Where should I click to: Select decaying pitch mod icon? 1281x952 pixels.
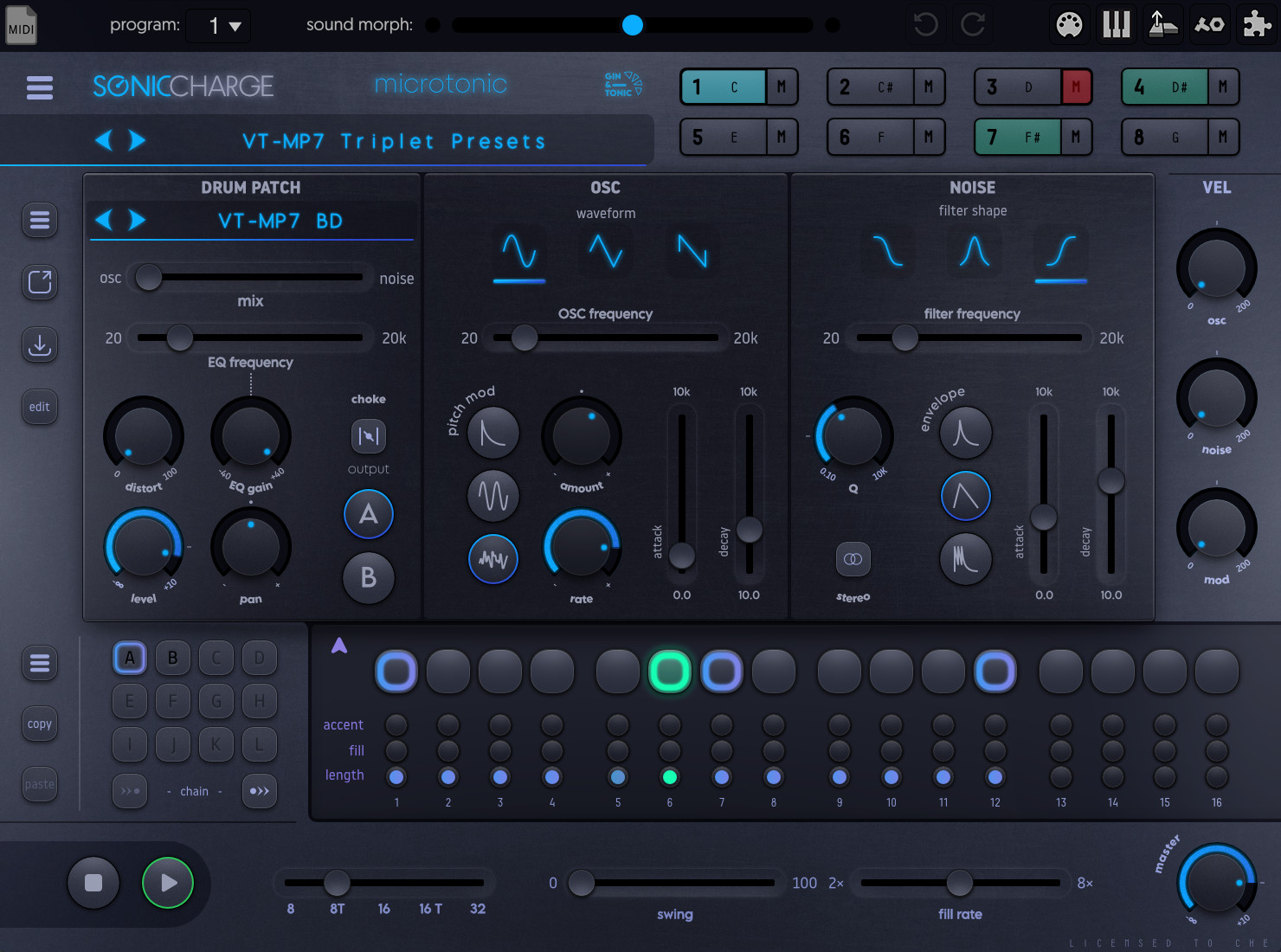pos(493,433)
